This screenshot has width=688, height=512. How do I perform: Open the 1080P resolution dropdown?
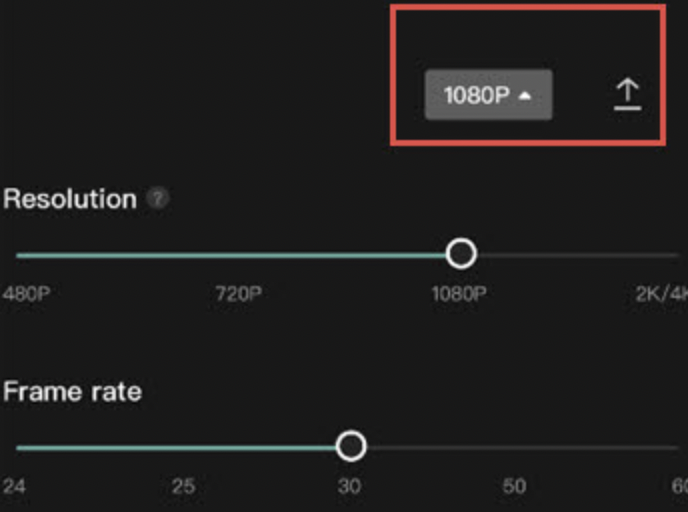tap(488, 96)
